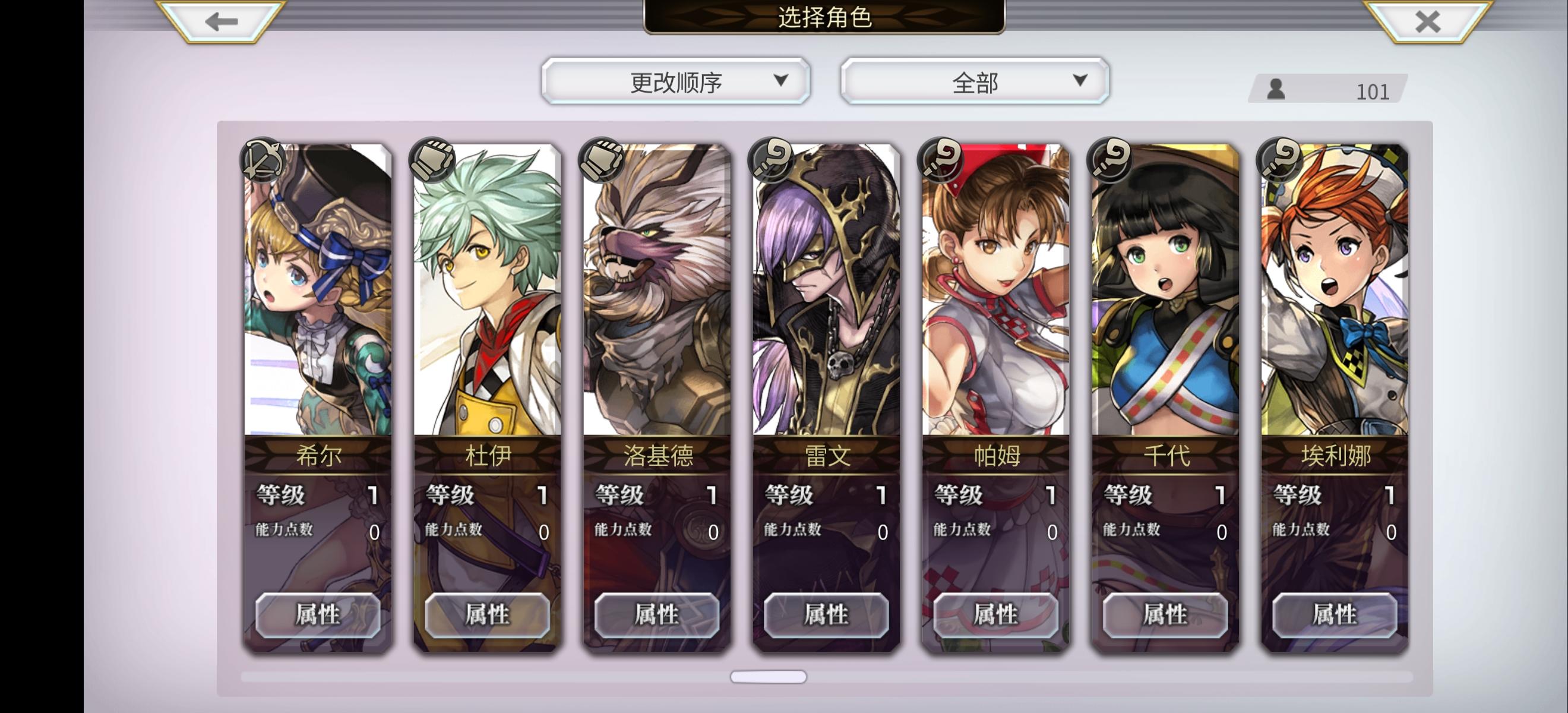Open the 更改顺序 sort dropdown
1568x713 pixels.
pos(676,81)
